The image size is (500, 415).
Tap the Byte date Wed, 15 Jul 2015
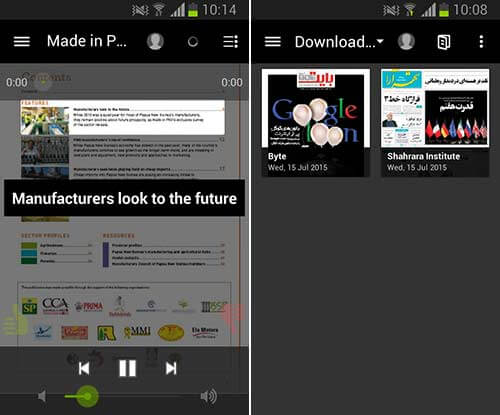298,167
